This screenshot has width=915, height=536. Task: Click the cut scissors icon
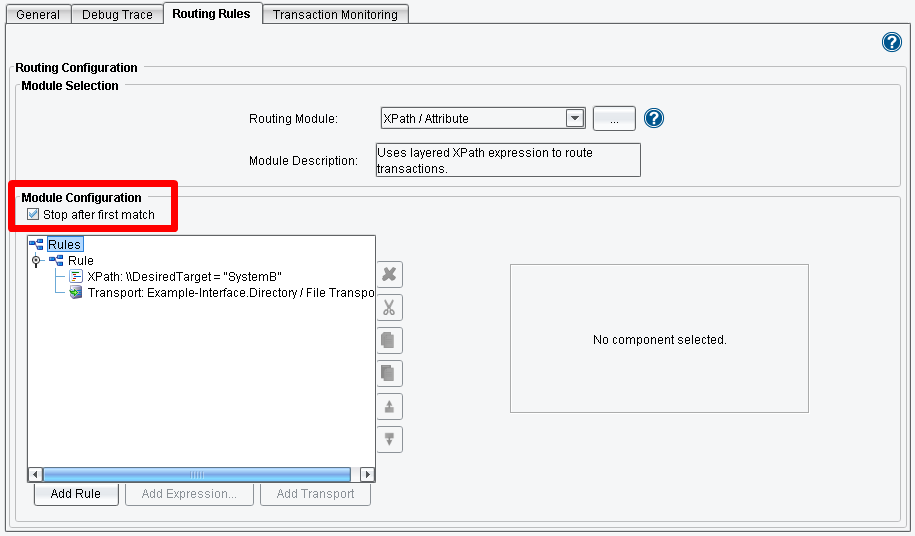pos(389,308)
